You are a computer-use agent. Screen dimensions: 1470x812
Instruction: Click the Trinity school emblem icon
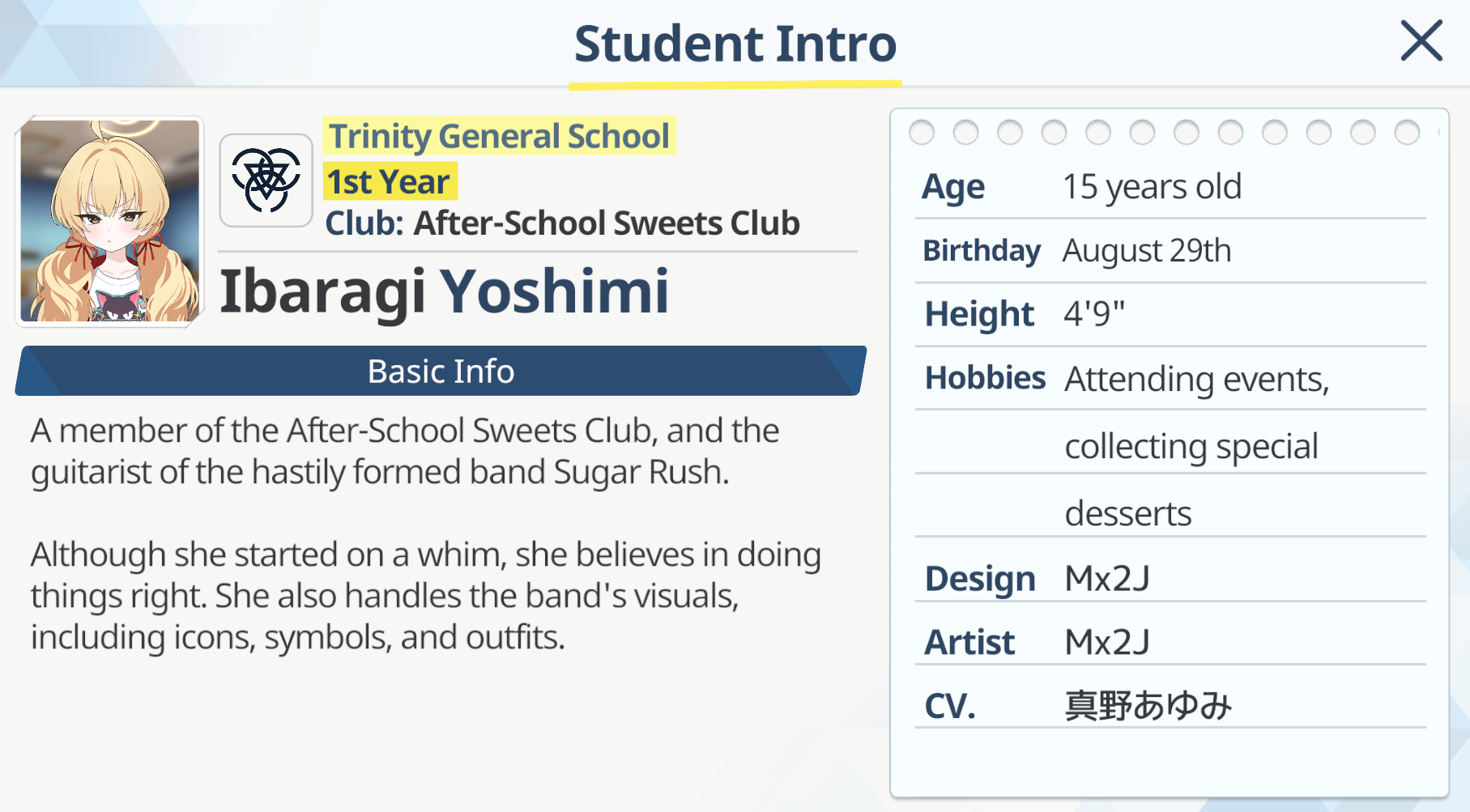coord(266,181)
